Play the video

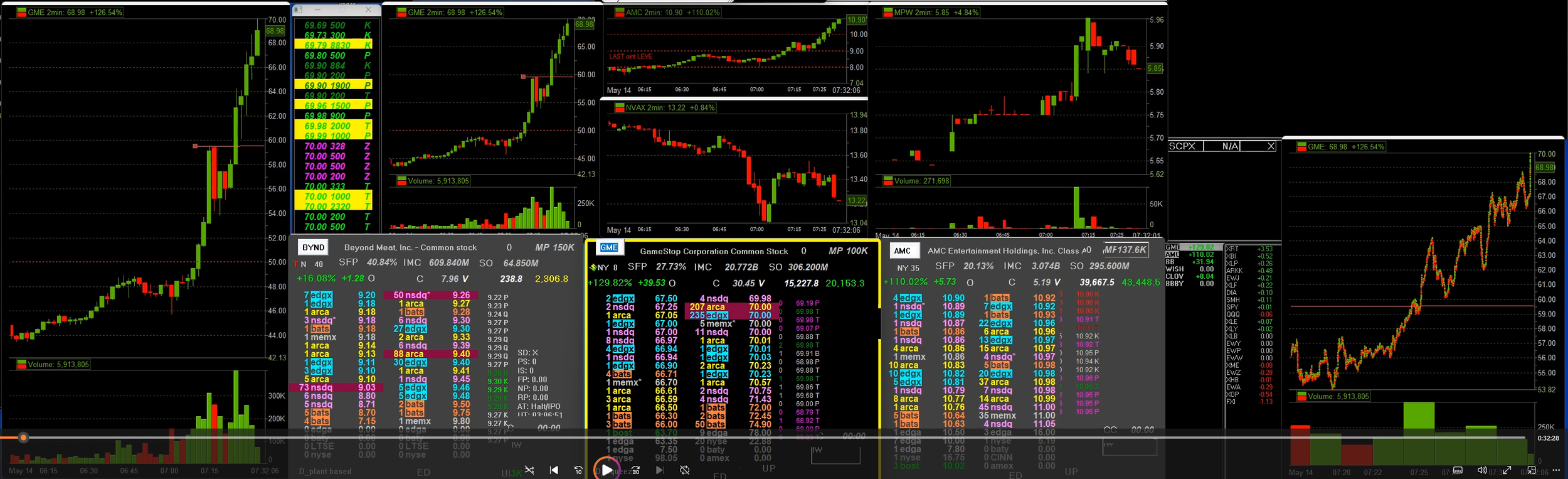(607, 470)
